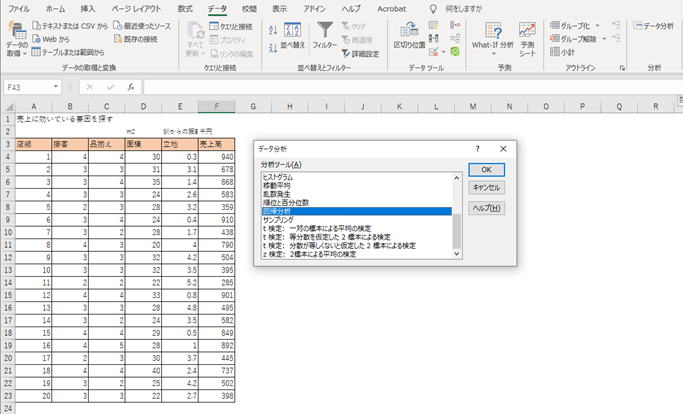The image size is (683, 414).
Task: Select 順位と百分位数 in the tool list
Action: point(357,203)
